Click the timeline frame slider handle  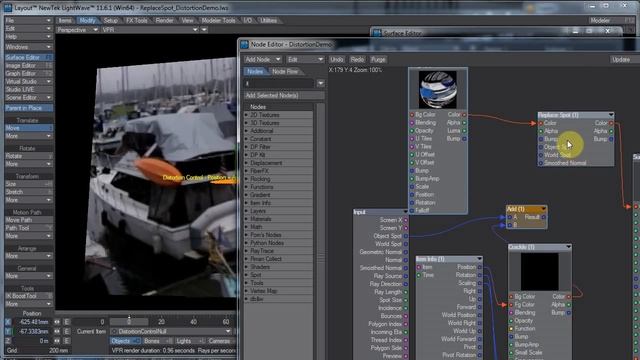(x=129, y=321)
